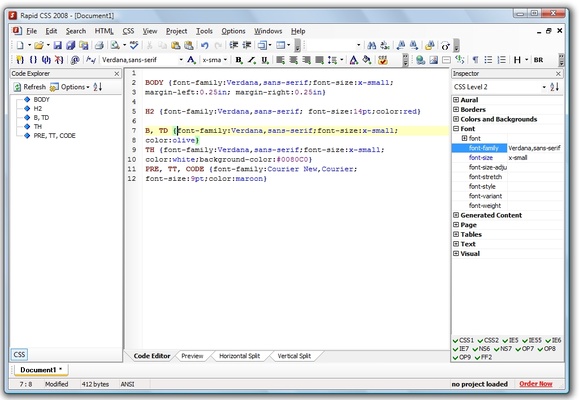Click the Find previous icon
Screen dimensions: 579x400
pos(401,45)
